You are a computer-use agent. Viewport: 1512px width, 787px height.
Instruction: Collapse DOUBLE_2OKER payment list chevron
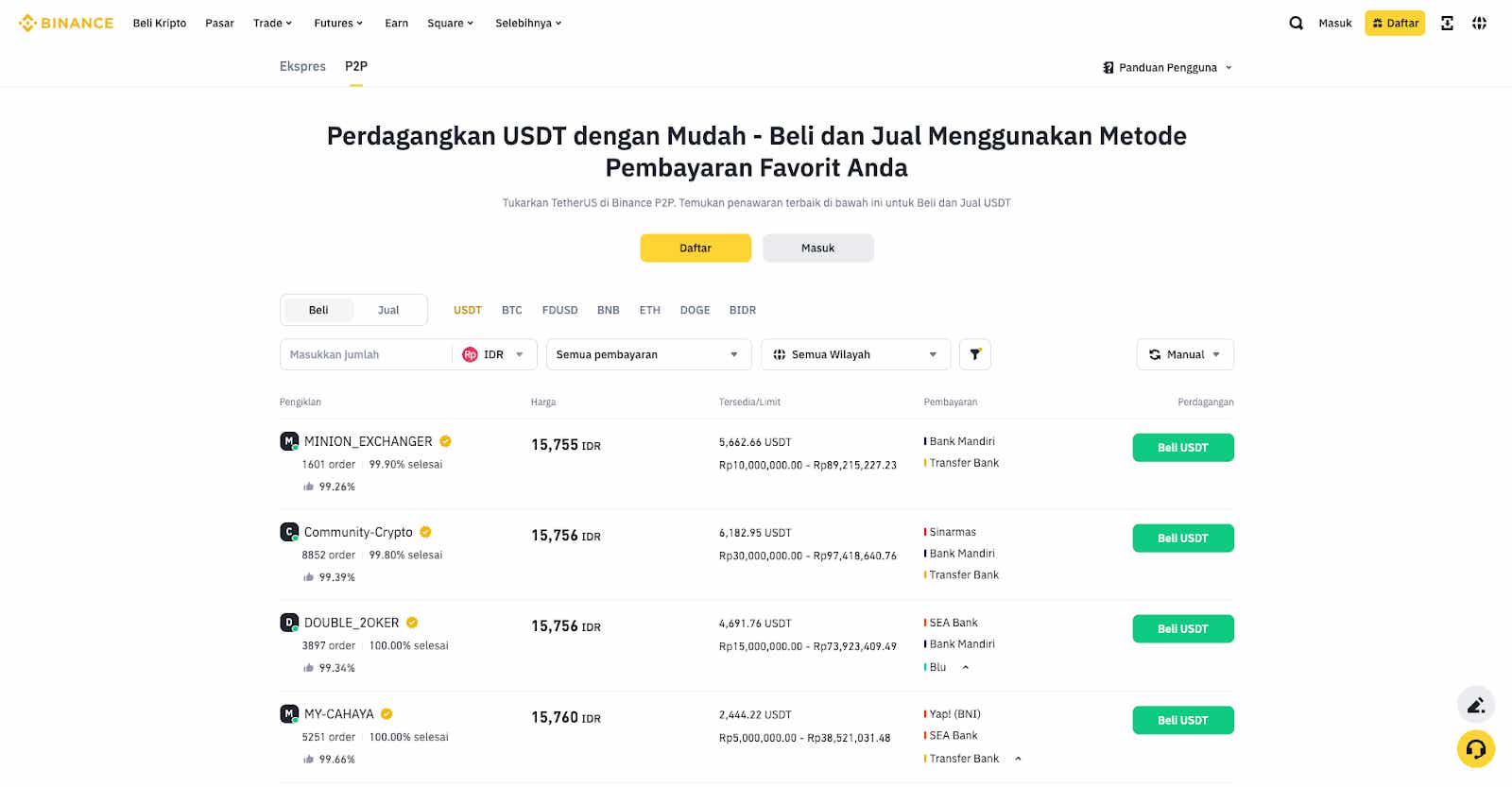click(x=966, y=667)
